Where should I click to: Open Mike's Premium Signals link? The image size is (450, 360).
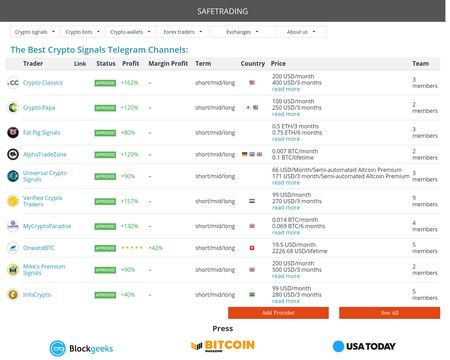[x=44, y=269]
